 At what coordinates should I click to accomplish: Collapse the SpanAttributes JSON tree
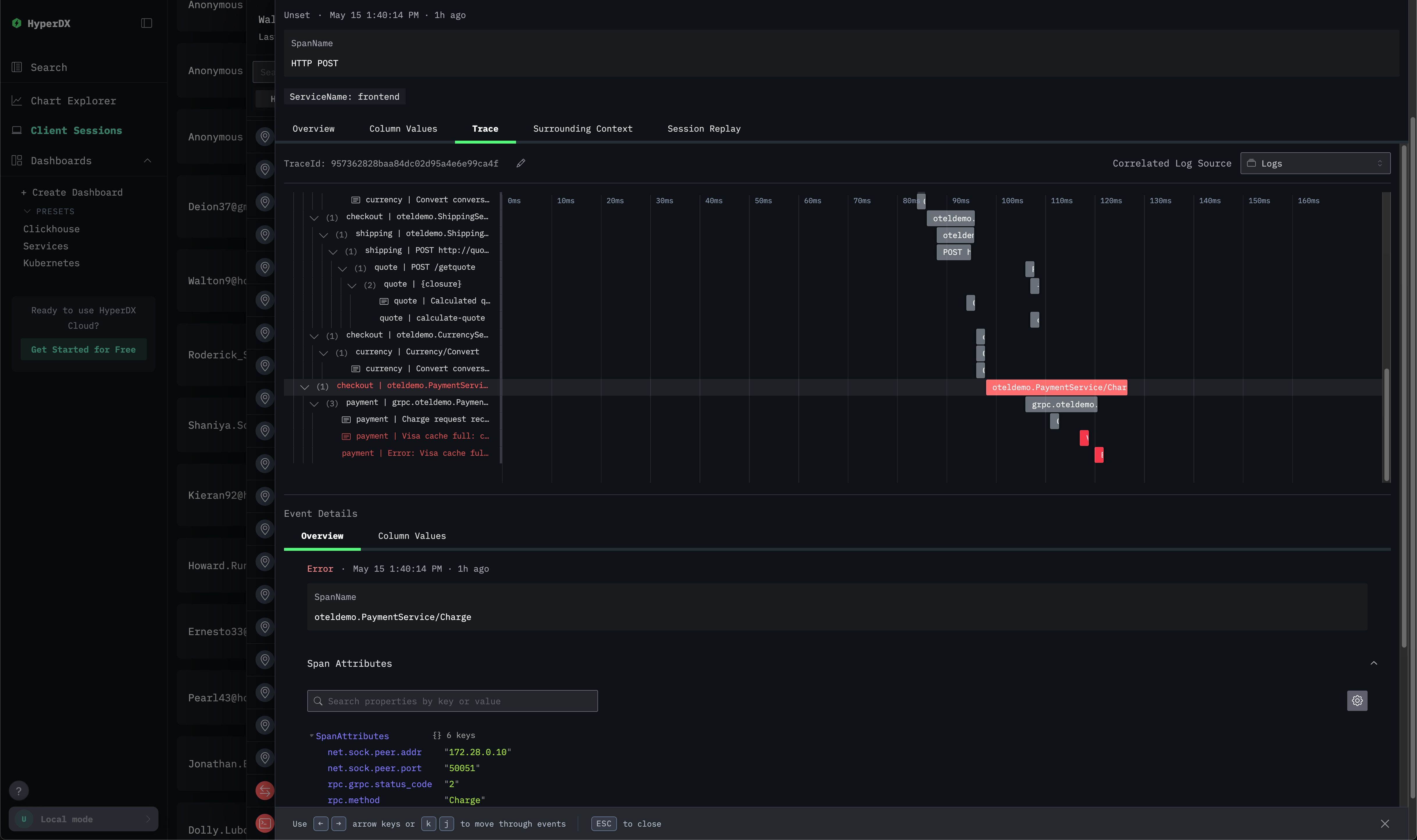point(311,736)
